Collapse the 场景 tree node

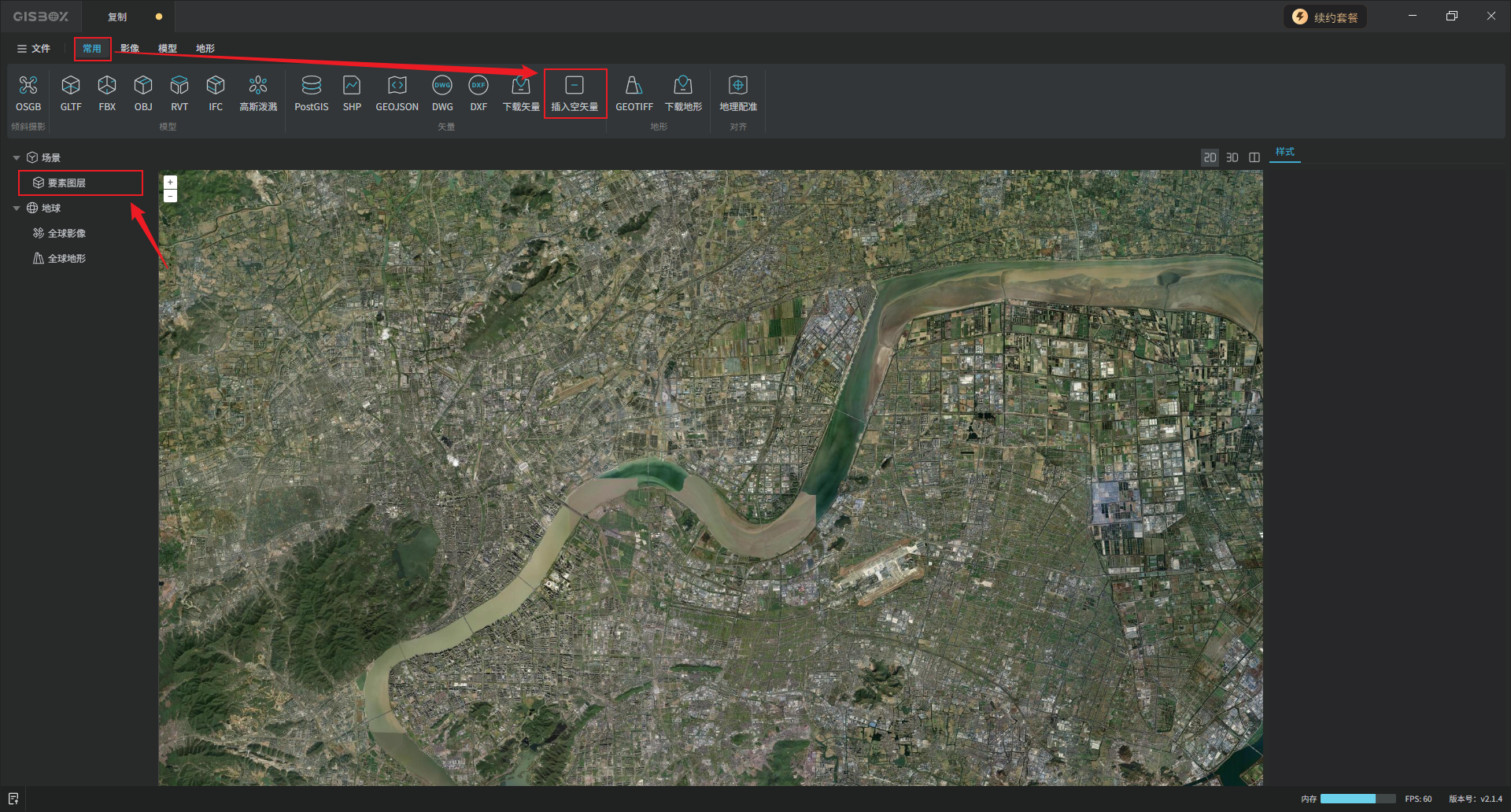coord(17,158)
